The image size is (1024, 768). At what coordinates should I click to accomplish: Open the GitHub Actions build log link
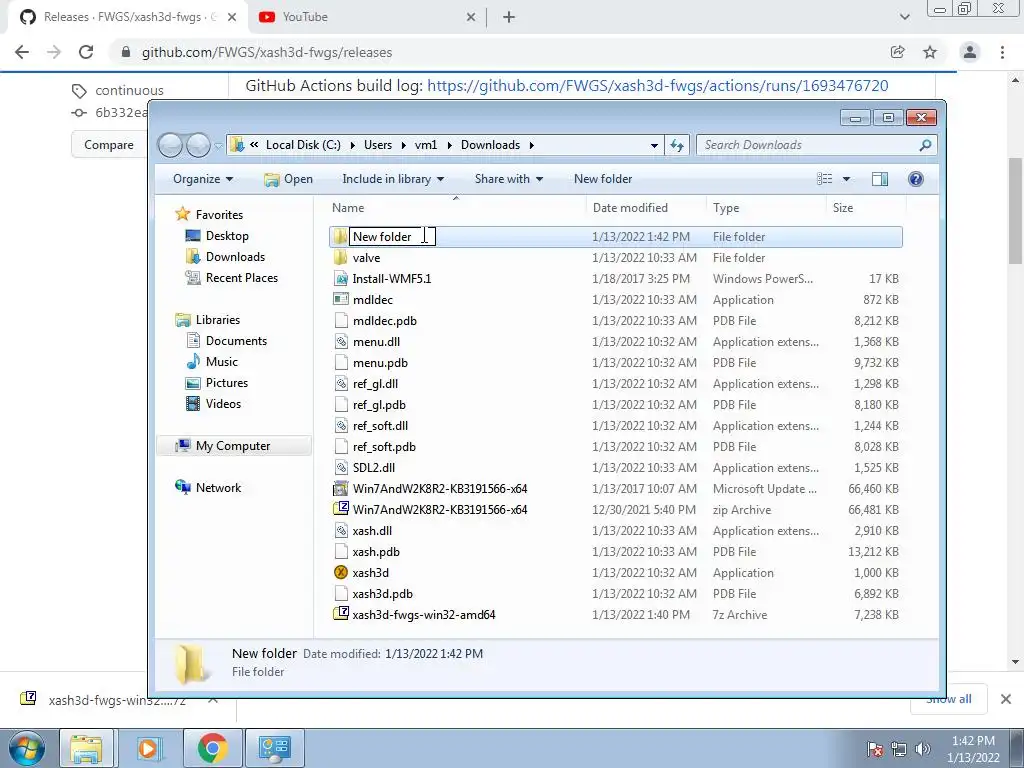[658, 86]
